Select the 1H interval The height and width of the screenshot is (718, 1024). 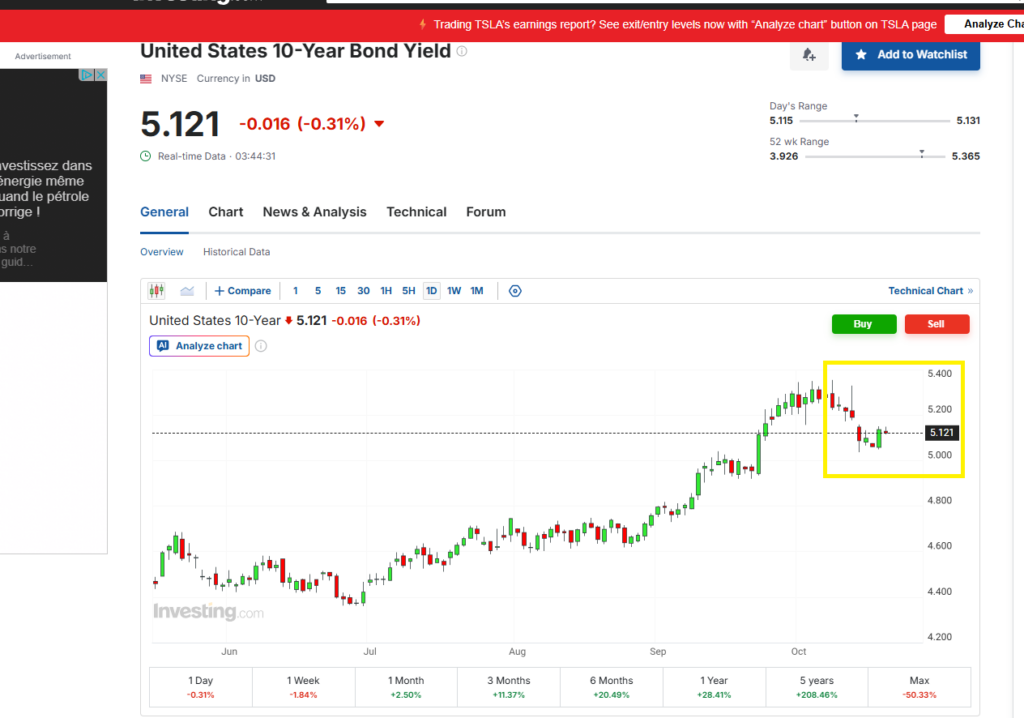pos(387,291)
